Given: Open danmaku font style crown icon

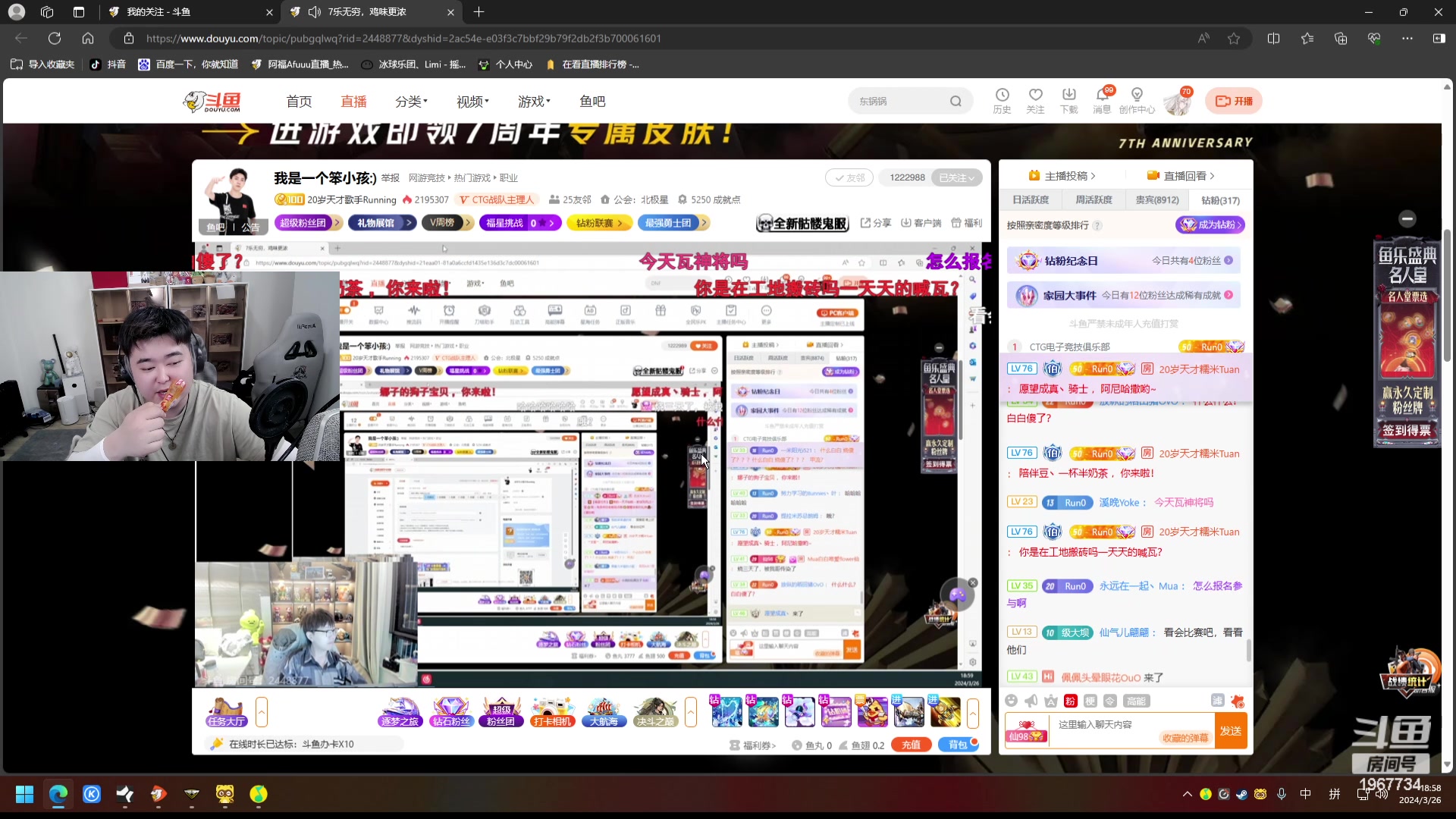Looking at the screenshot, I should (1050, 701).
